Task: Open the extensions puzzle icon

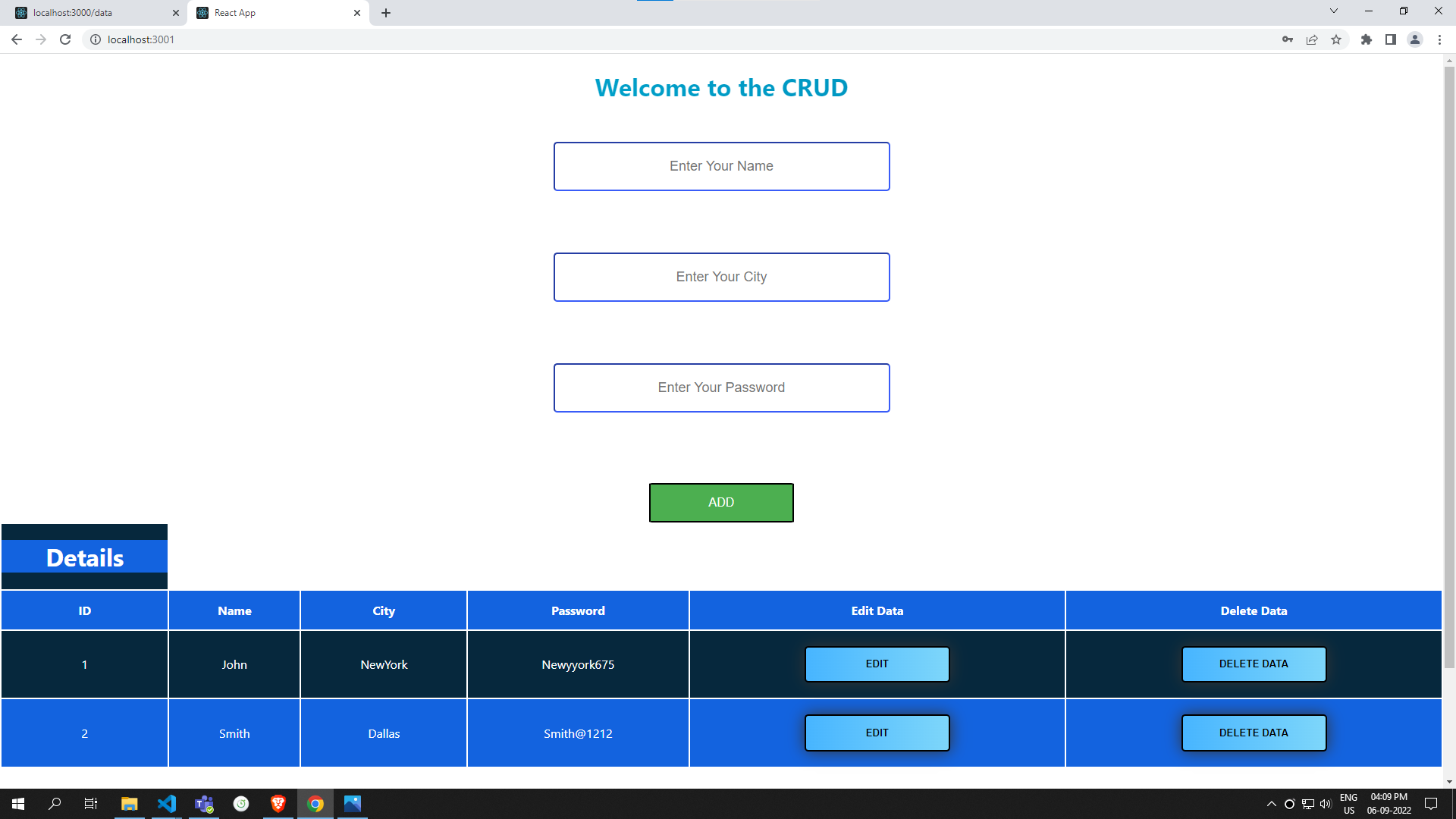Action: tap(1367, 39)
